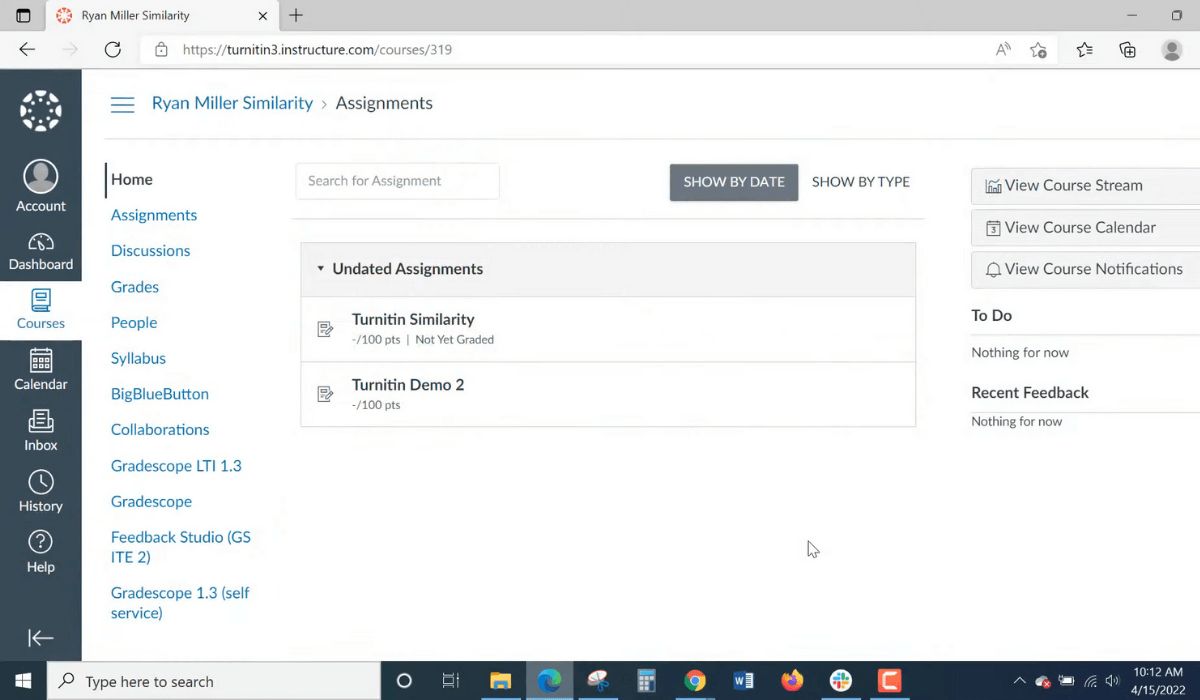Screen dimensions: 1200x700
Task: View site information lock icon
Action: pyautogui.click(x=161, y=49)
